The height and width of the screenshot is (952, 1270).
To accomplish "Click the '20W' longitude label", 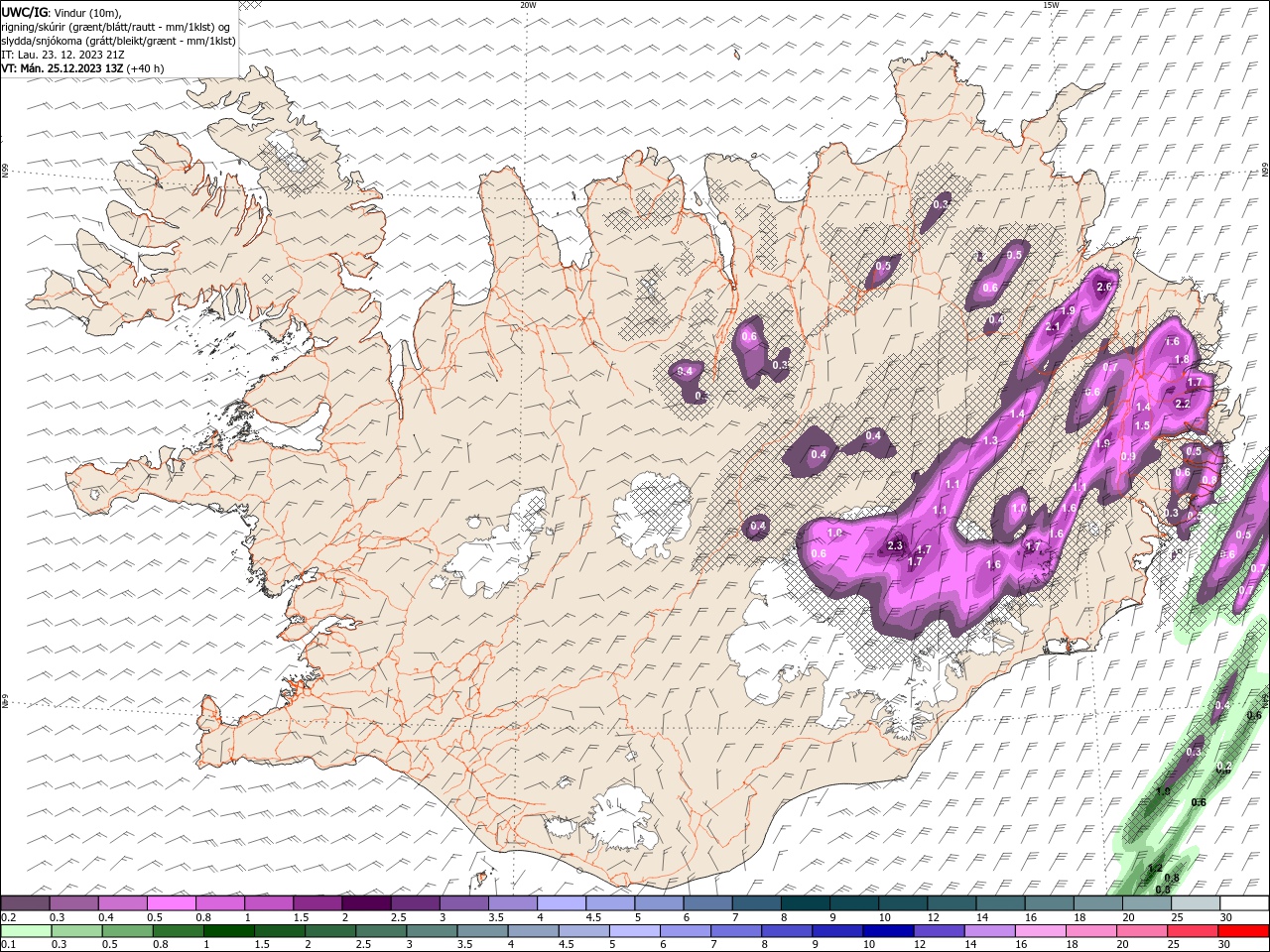I will (x=528, y=5).
